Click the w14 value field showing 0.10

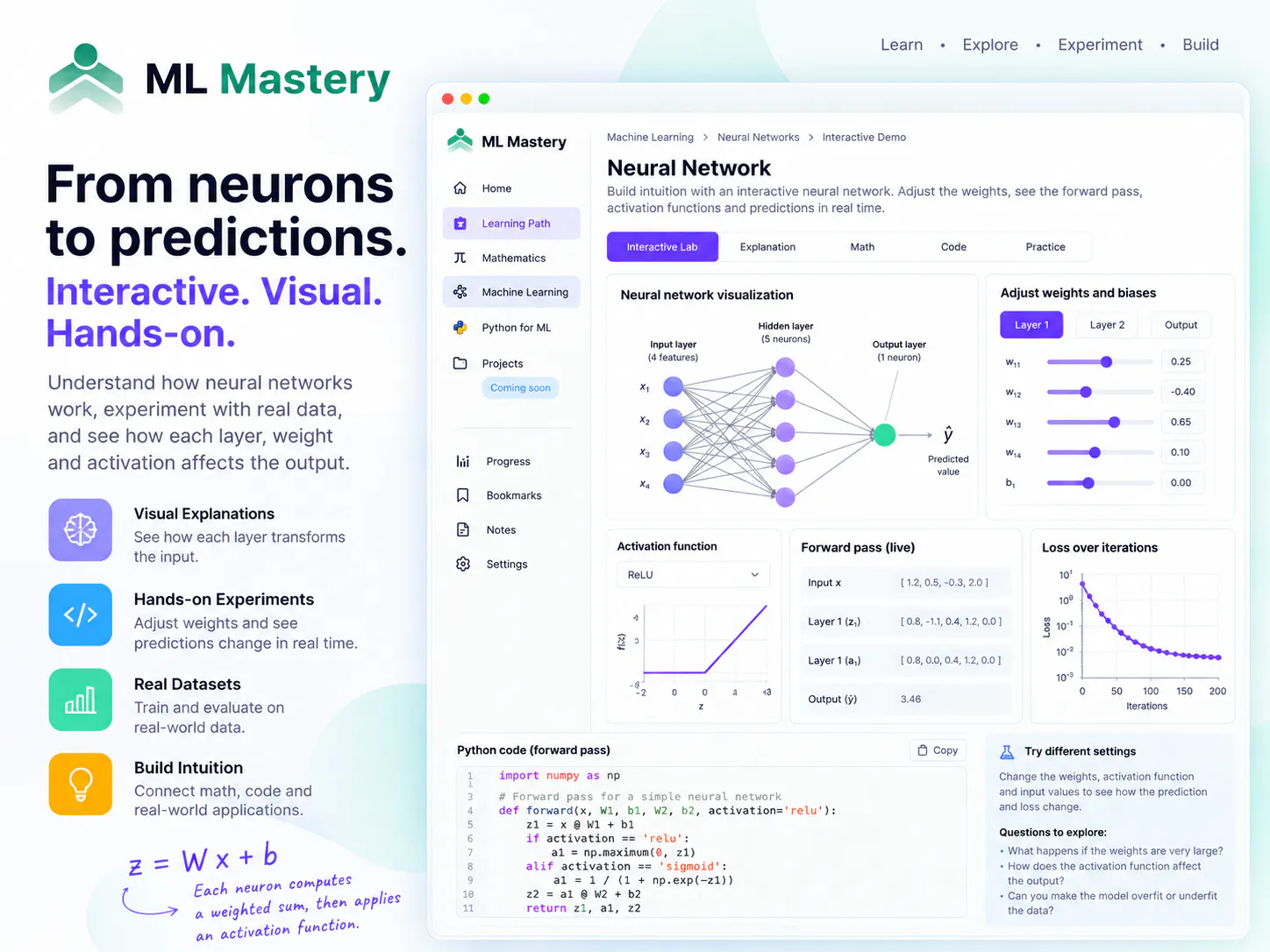(1183, 452)
